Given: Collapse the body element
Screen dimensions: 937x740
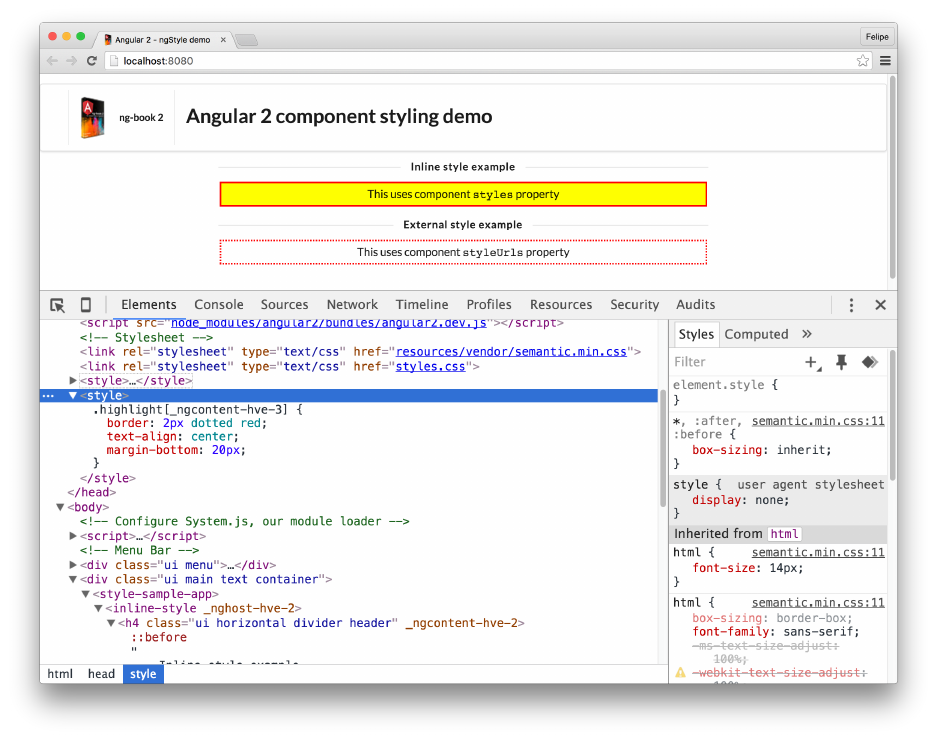Looking at the screenshot, I should click(60, 507).
